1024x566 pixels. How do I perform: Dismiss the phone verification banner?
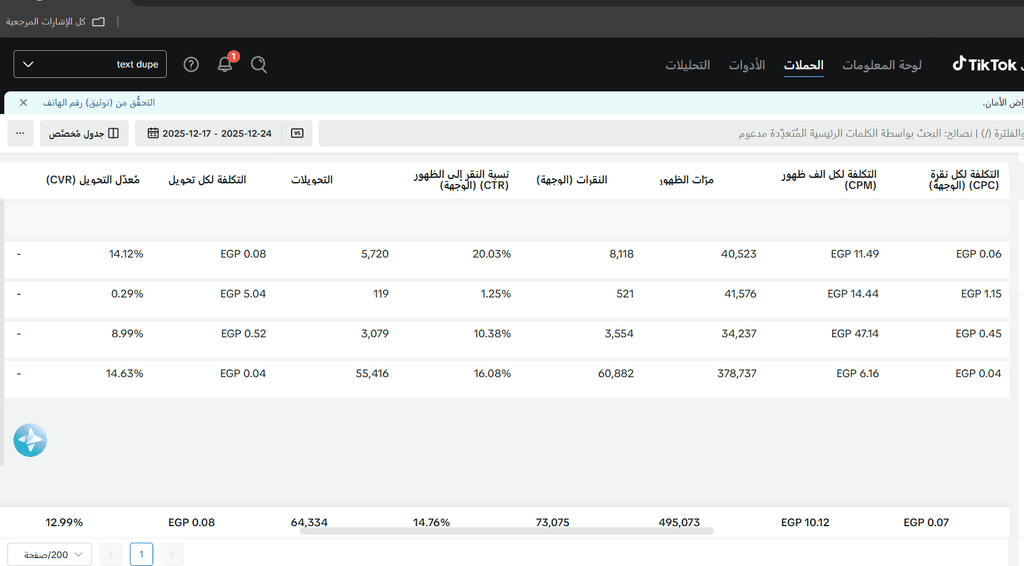(x=24, y=102)
